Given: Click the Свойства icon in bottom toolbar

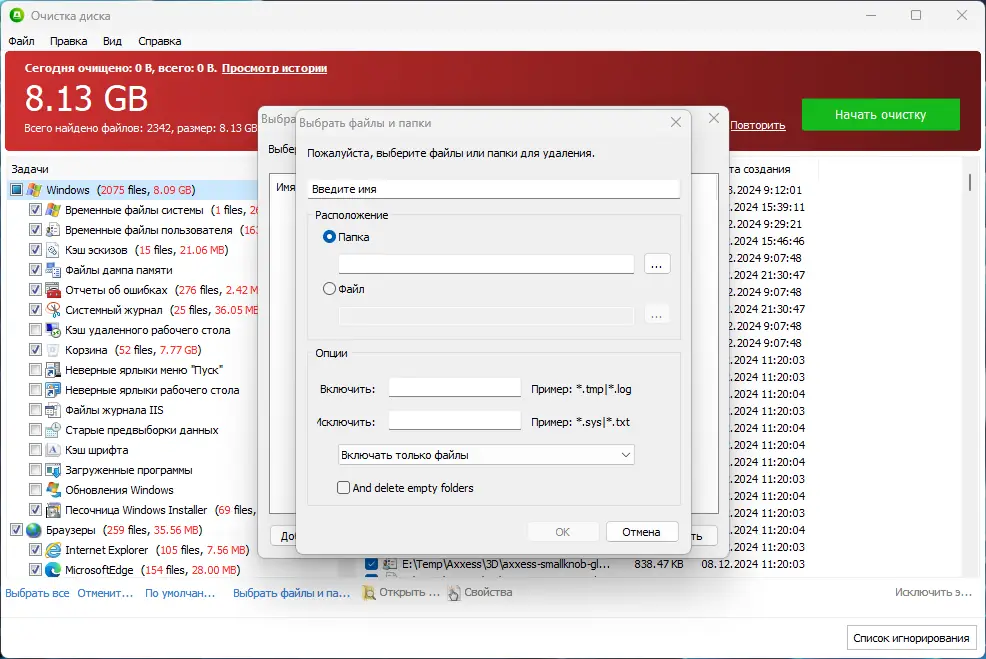Looking at the screenshot, I should point(453,592).
